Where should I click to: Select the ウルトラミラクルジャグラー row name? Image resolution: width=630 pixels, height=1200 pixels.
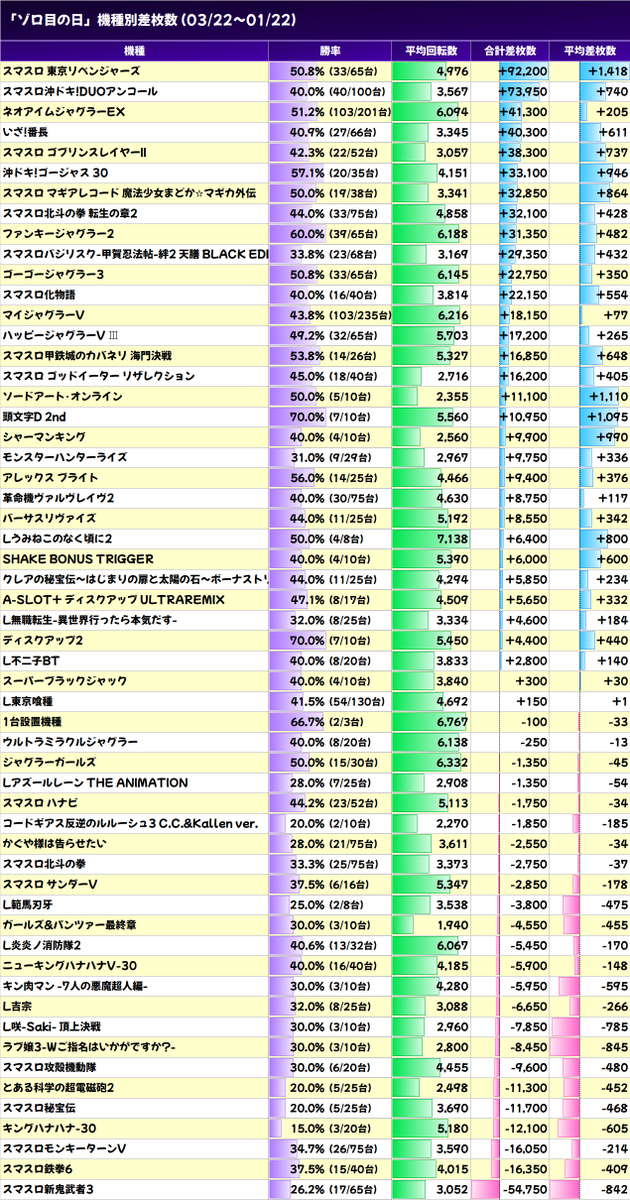pyautogui.click(x=71, y=742)
